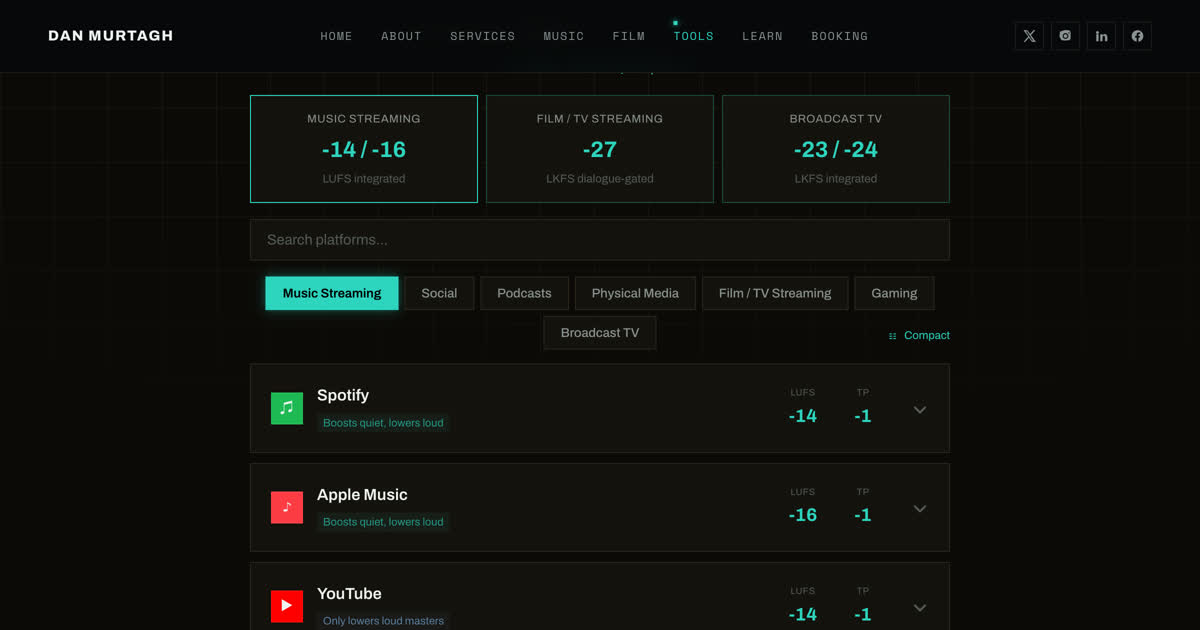This screenshot has height=630, width=1200.
Task: Click the Search platforms input field
Action: click(x=600, y=240)
